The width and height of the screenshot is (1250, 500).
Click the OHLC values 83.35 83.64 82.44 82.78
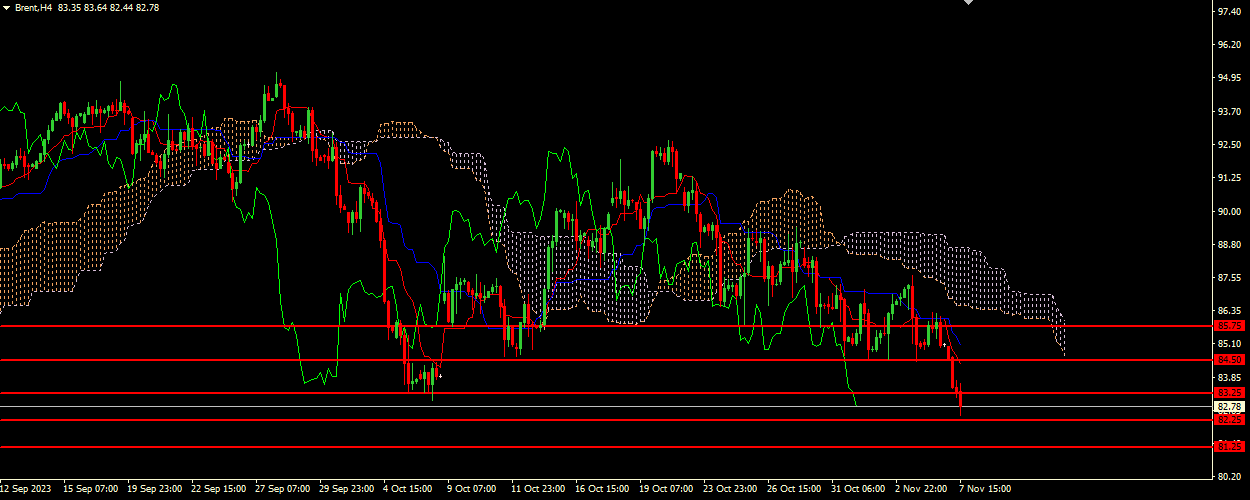pyautogui.click(x=108, y=7)
